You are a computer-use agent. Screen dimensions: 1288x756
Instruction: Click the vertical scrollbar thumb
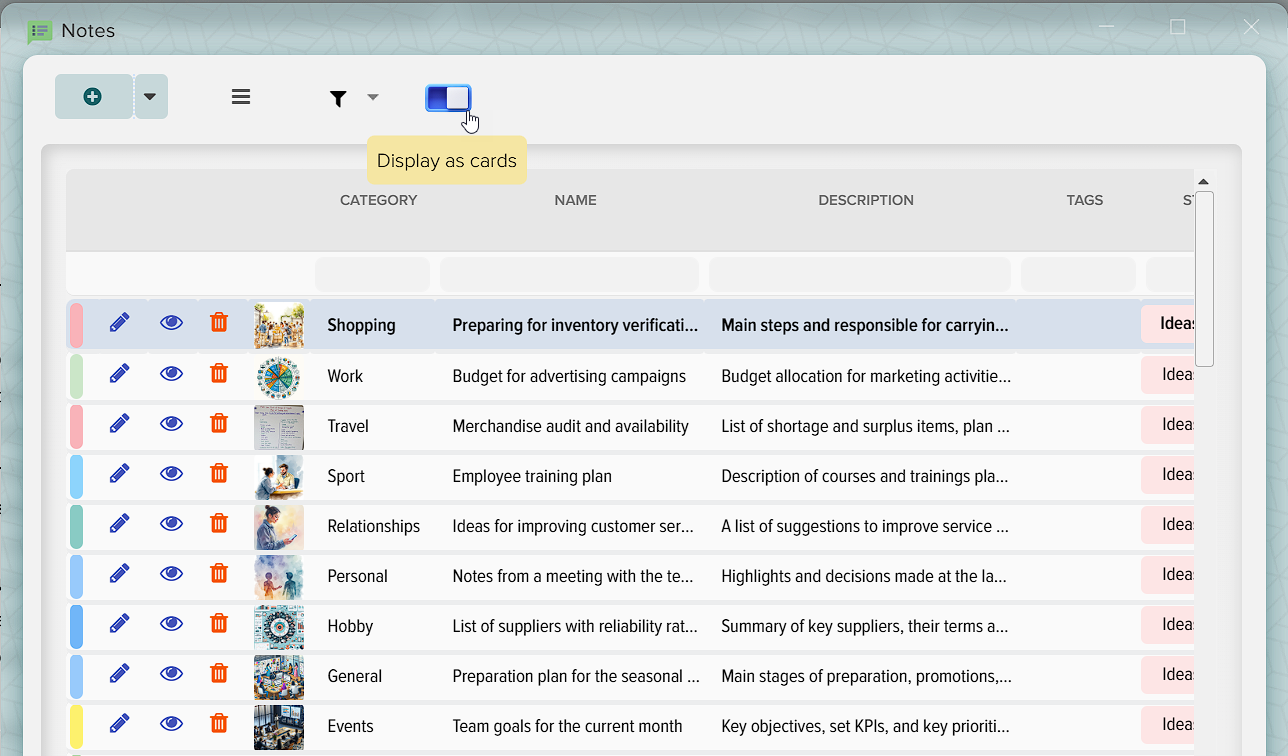click(x=1204, y=279)
